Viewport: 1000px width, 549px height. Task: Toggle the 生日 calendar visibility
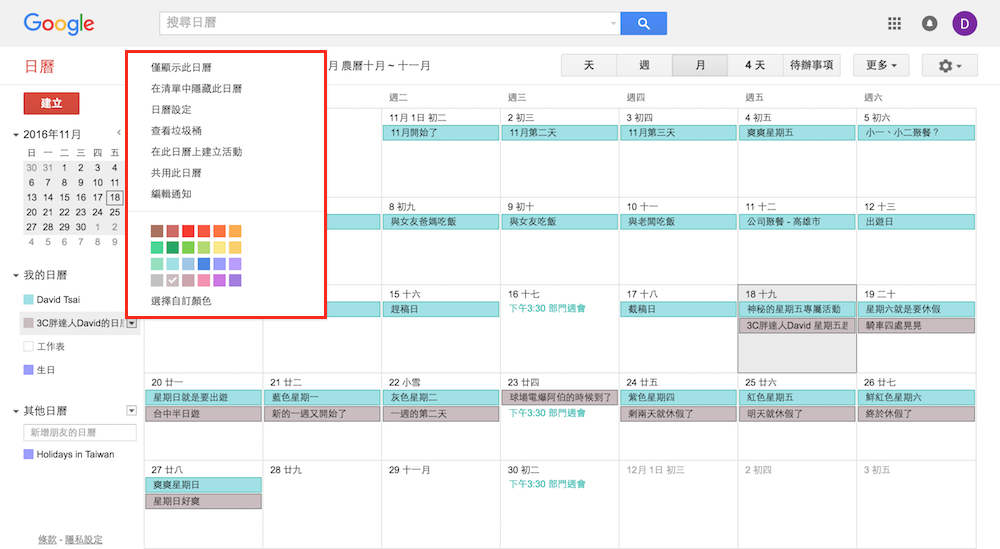pos(28,370)
